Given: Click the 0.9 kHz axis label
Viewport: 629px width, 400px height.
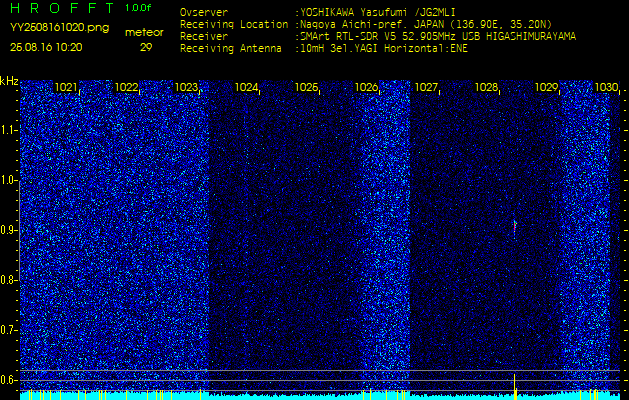Looking at the screenshot, I should pos(8,230).
